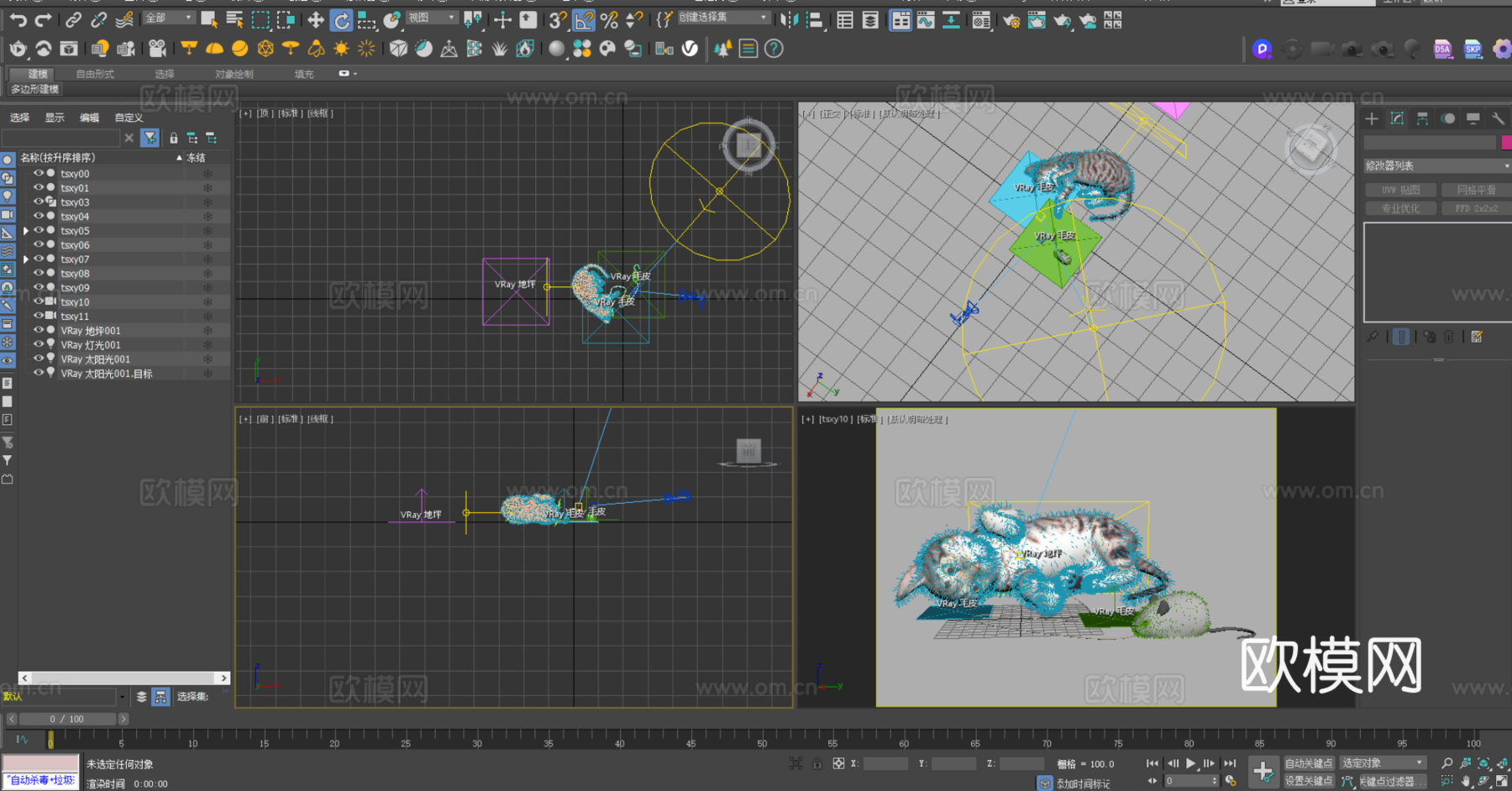Hide tsxy00 using its eye icon
This screenshot has width=1512, height=791.
coord(38,173)
